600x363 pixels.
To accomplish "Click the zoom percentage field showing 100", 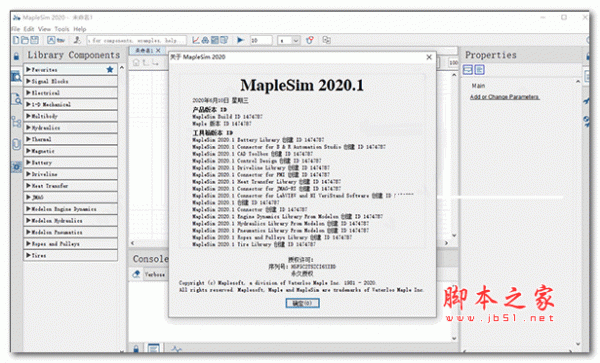I will 453,62.
